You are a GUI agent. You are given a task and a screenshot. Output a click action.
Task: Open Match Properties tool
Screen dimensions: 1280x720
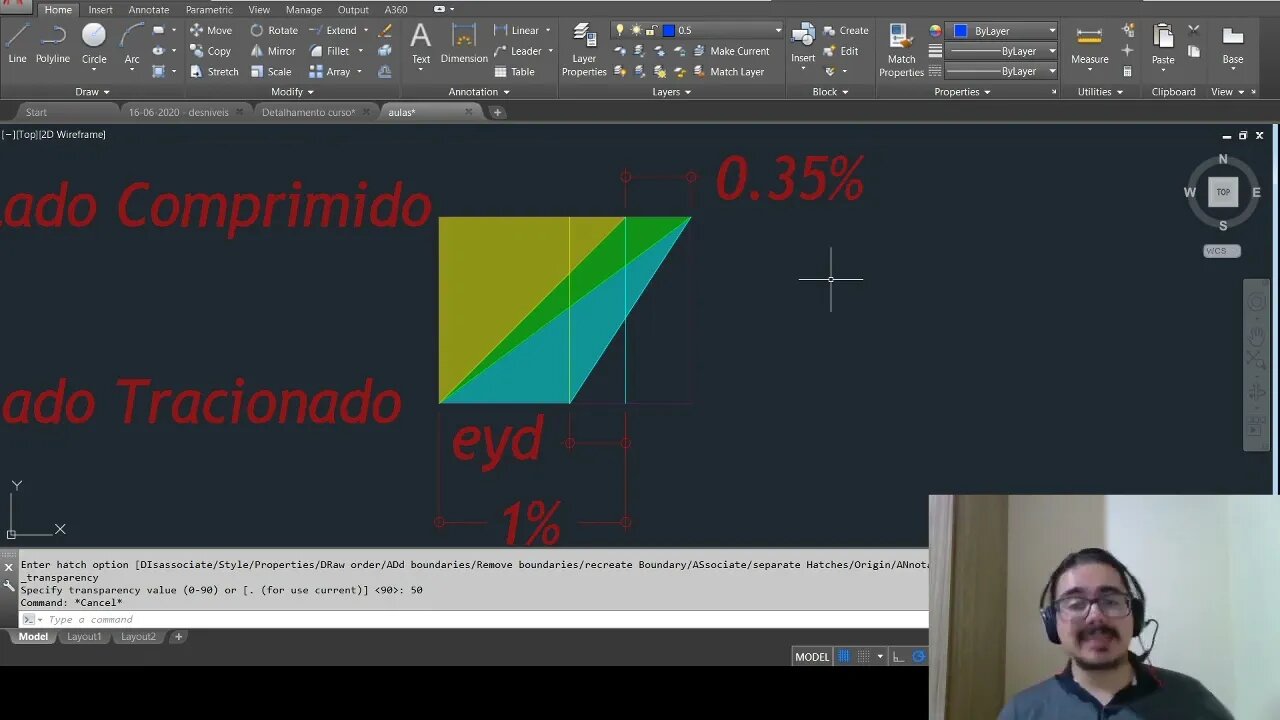(x=901, y=50)
